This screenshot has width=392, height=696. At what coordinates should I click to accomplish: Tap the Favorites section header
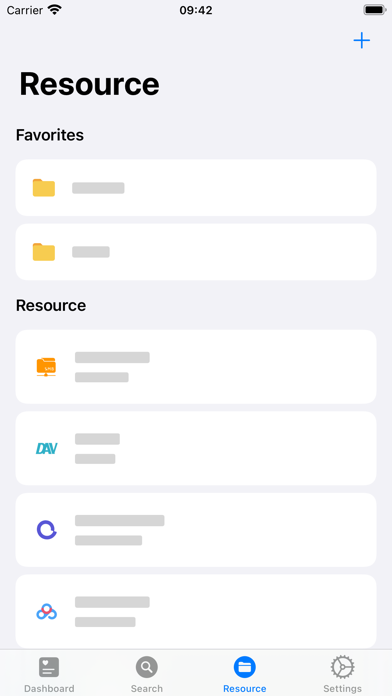coord(50,135)
